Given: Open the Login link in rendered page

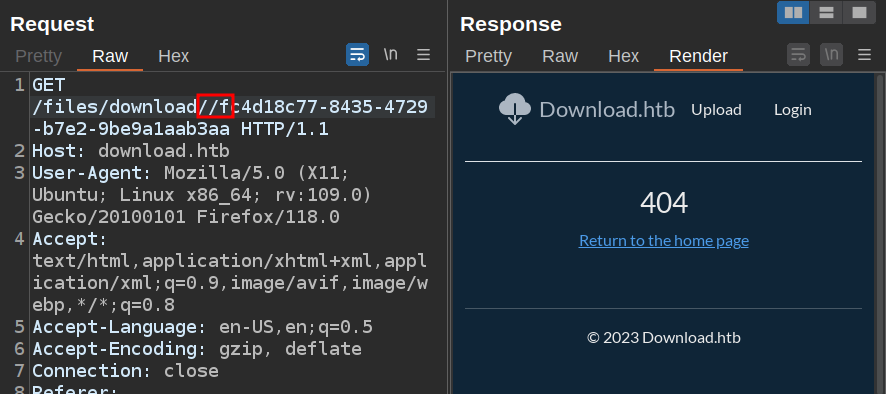Looking at the screenshot, I should [x=792, y=110].
